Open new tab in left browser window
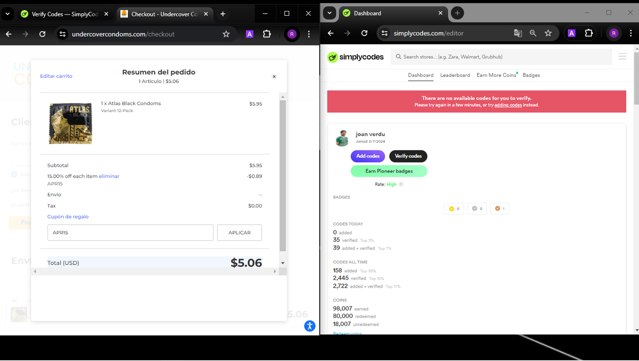Screen dimensions: 639x361 tap(223, 14)
